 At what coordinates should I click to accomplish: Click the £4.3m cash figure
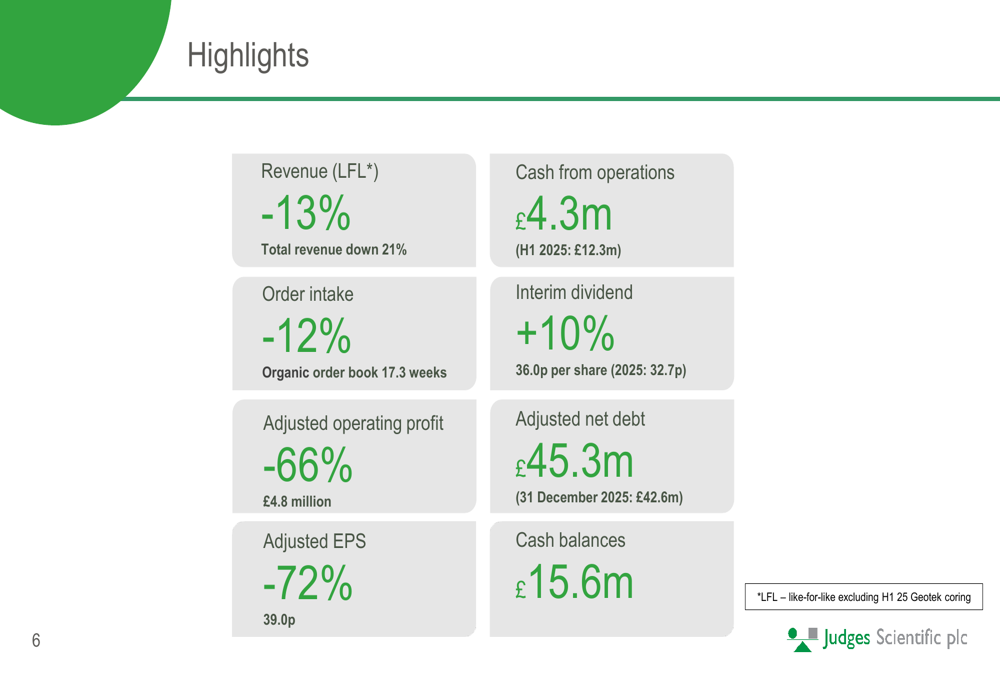(564, 214)
